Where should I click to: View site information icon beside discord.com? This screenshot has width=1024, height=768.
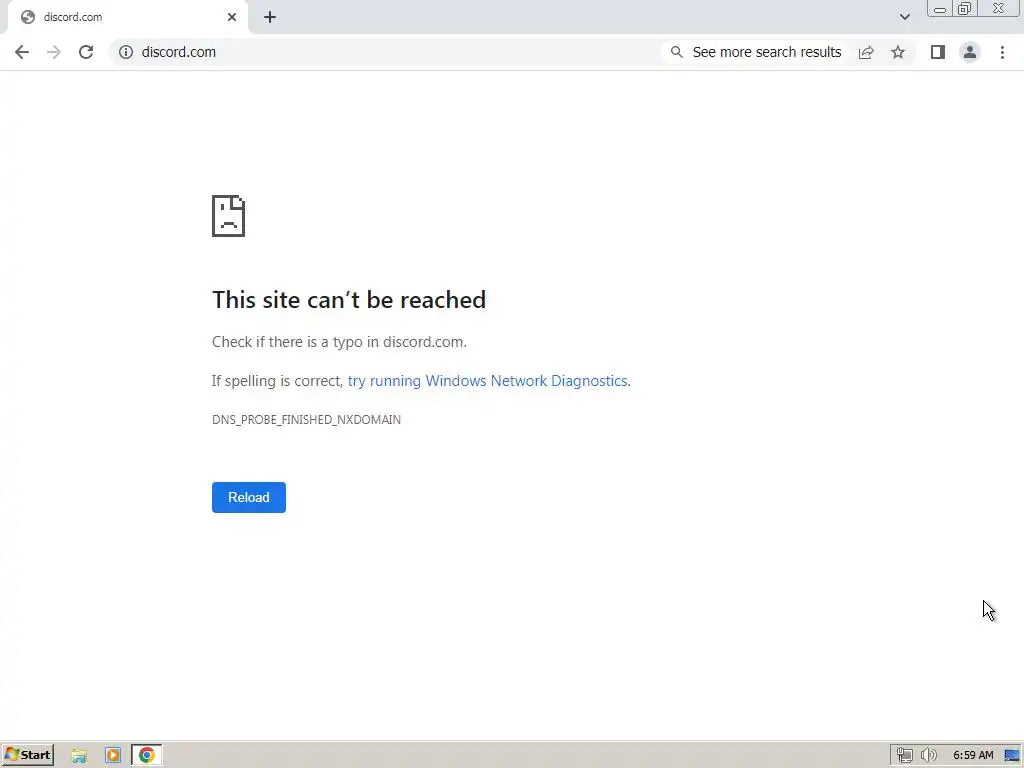[x=126, y=52]
